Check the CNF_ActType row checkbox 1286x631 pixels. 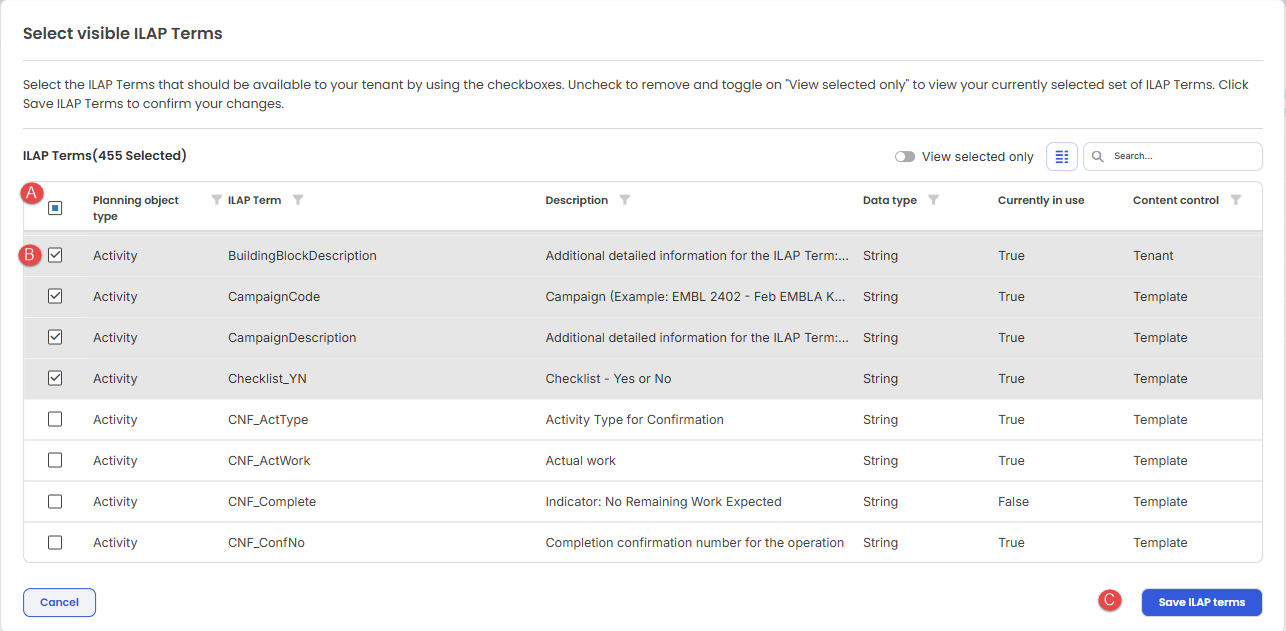click(55, 420)
